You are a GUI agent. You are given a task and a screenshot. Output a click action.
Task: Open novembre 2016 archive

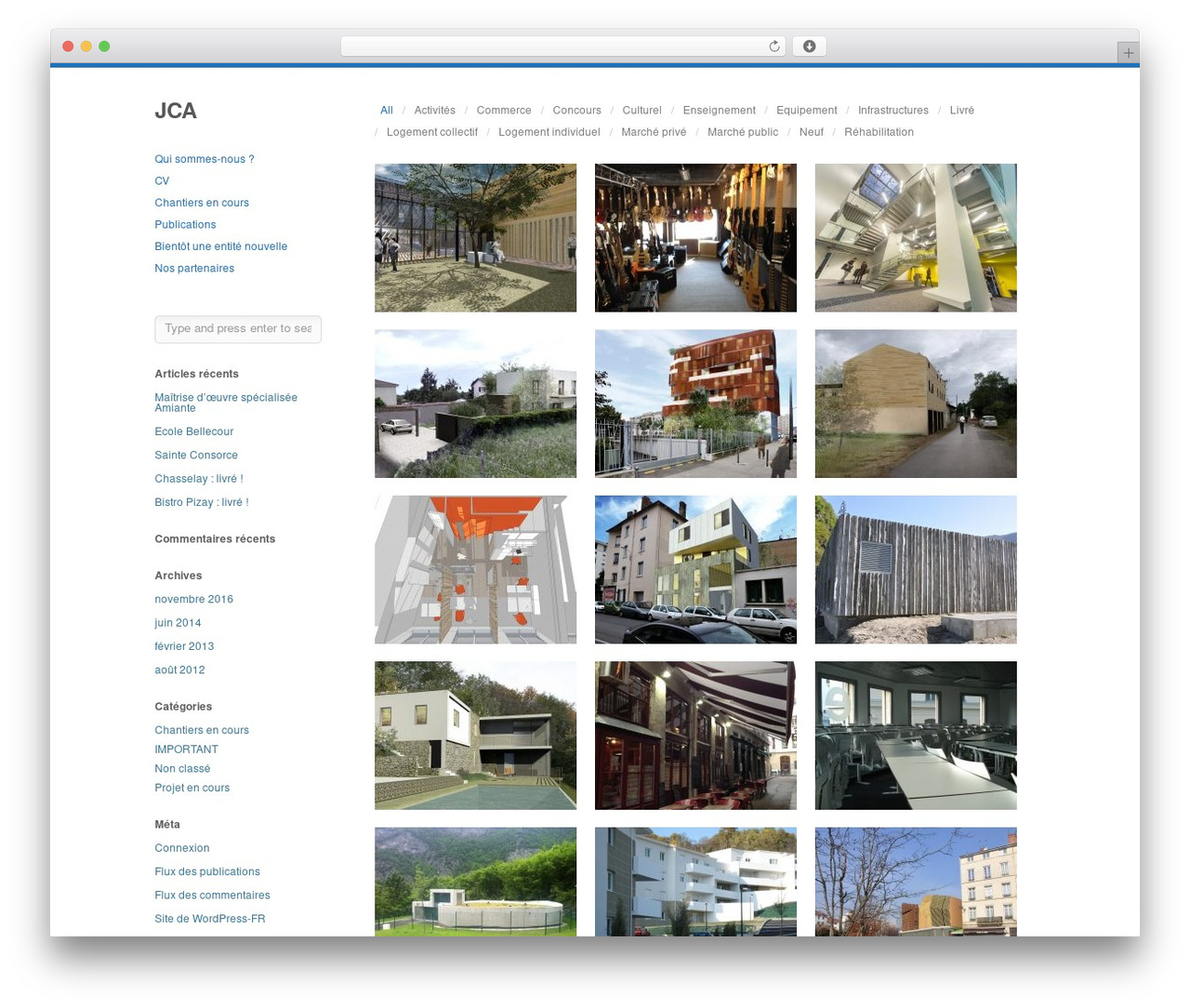[194, 600]
